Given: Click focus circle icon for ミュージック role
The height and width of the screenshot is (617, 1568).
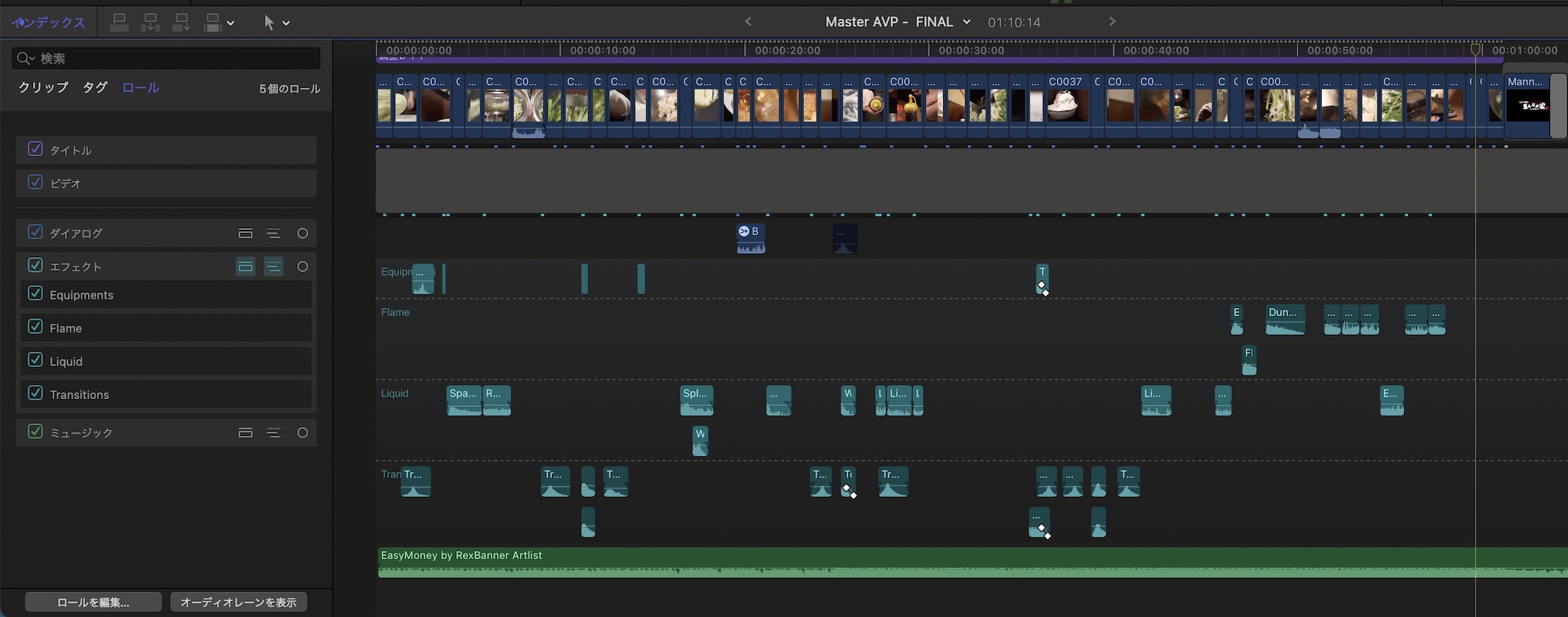Looking at the screenshot, I should [303, 433].
